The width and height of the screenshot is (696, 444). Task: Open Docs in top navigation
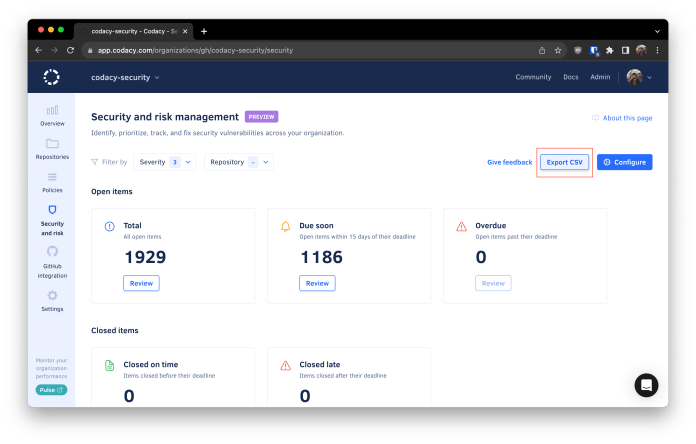tap(571, 77)
